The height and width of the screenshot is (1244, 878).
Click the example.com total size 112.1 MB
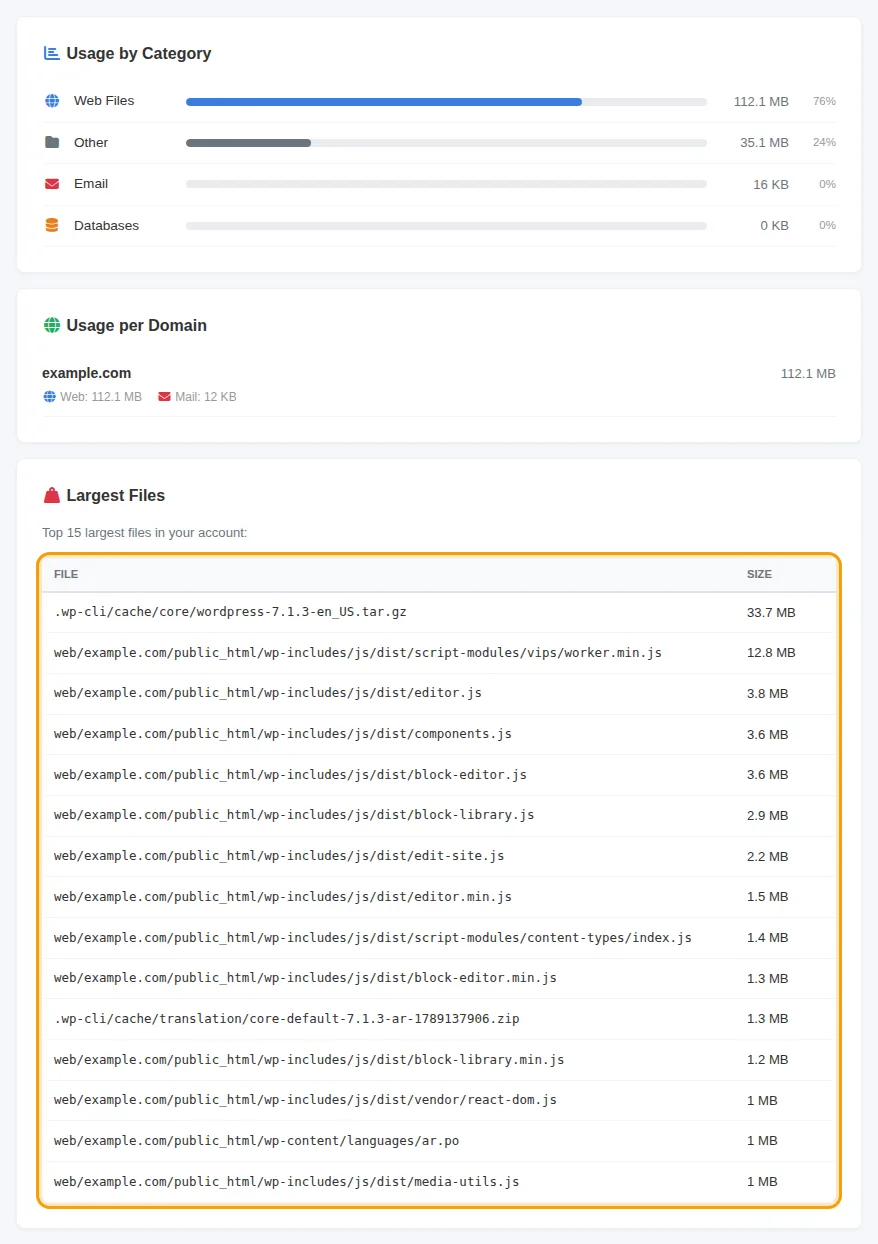point(808,374)
